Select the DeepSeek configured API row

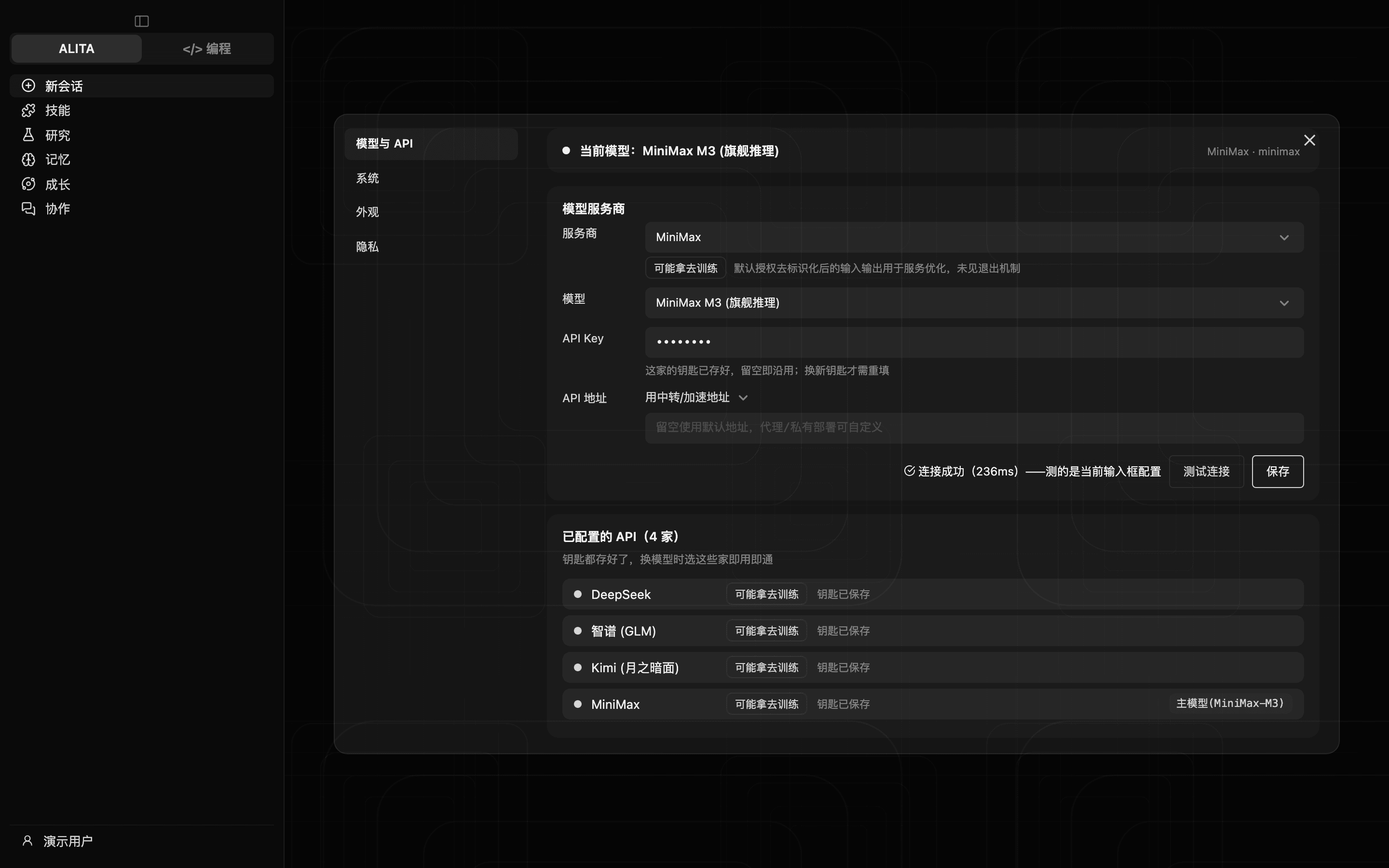[x=933, y=594]
